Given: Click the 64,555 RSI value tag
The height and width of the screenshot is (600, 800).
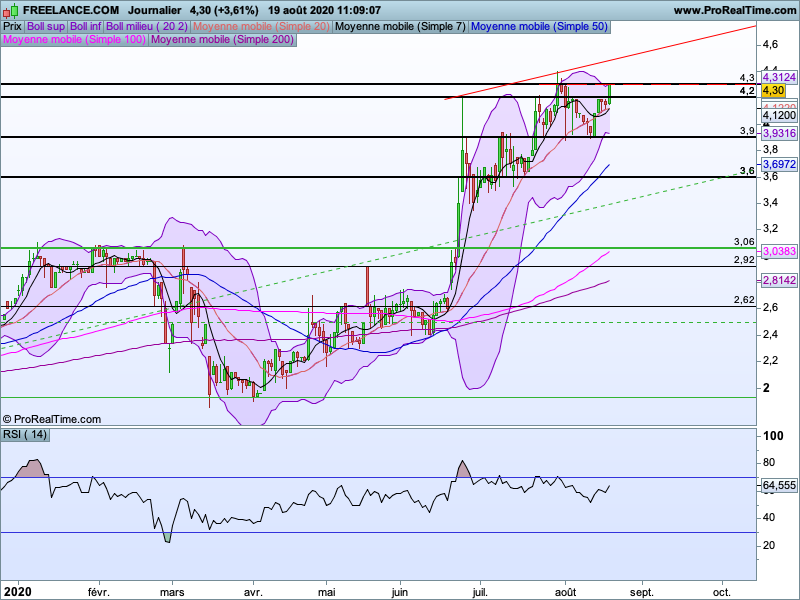Looking at the screenshot, I should click(779, 485).
